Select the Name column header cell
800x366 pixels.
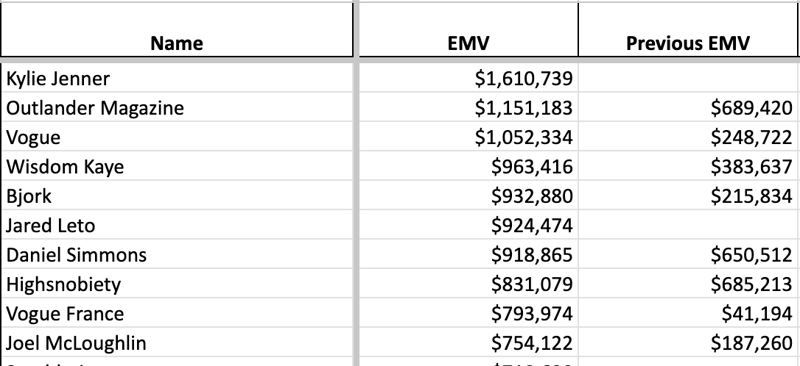[177, 30]
